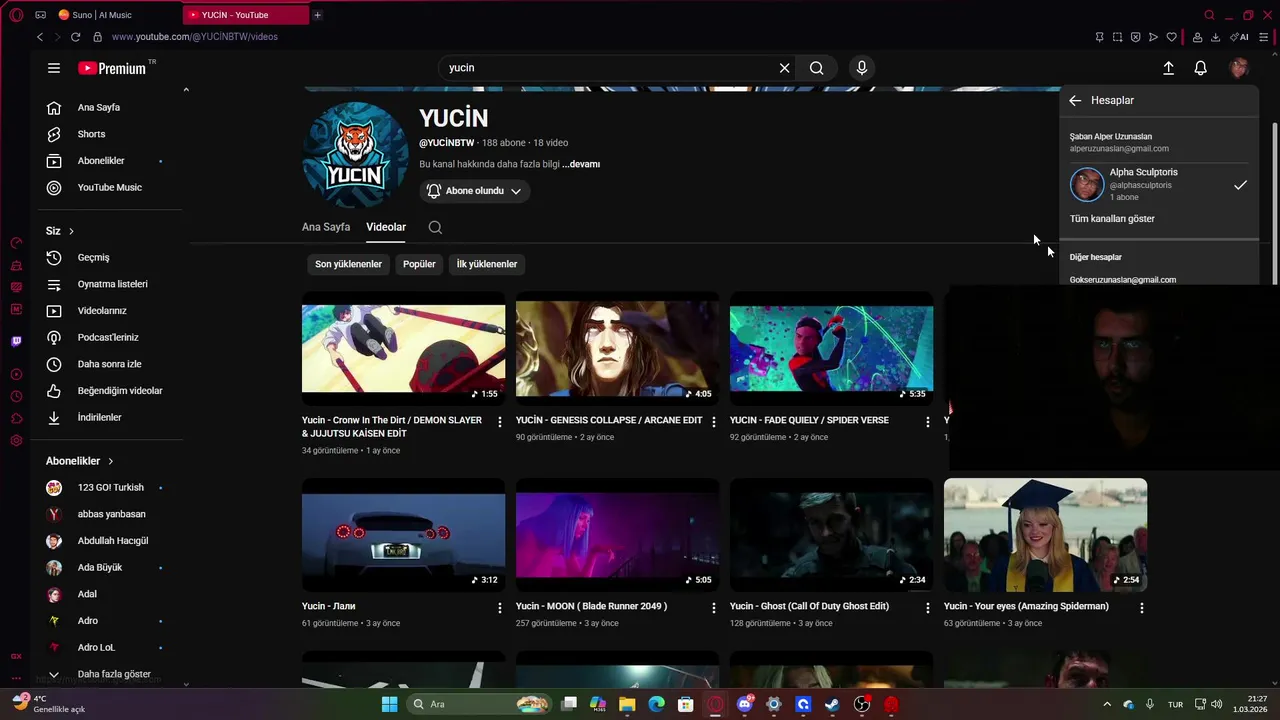This screenshot has width=1280, height=720.
Task: Click the YouTube search input field
Action: [610, 68]
